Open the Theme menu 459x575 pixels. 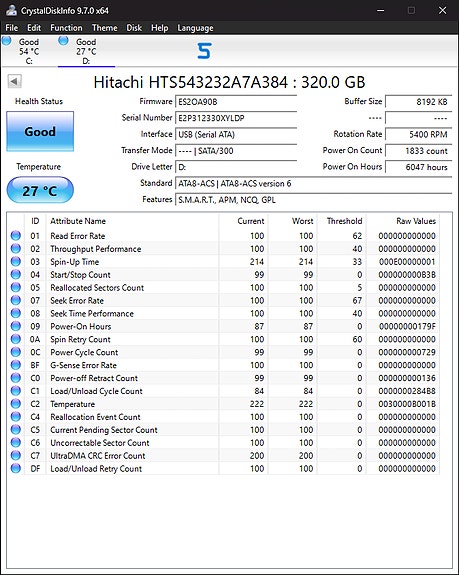click(x=104, y=28)
